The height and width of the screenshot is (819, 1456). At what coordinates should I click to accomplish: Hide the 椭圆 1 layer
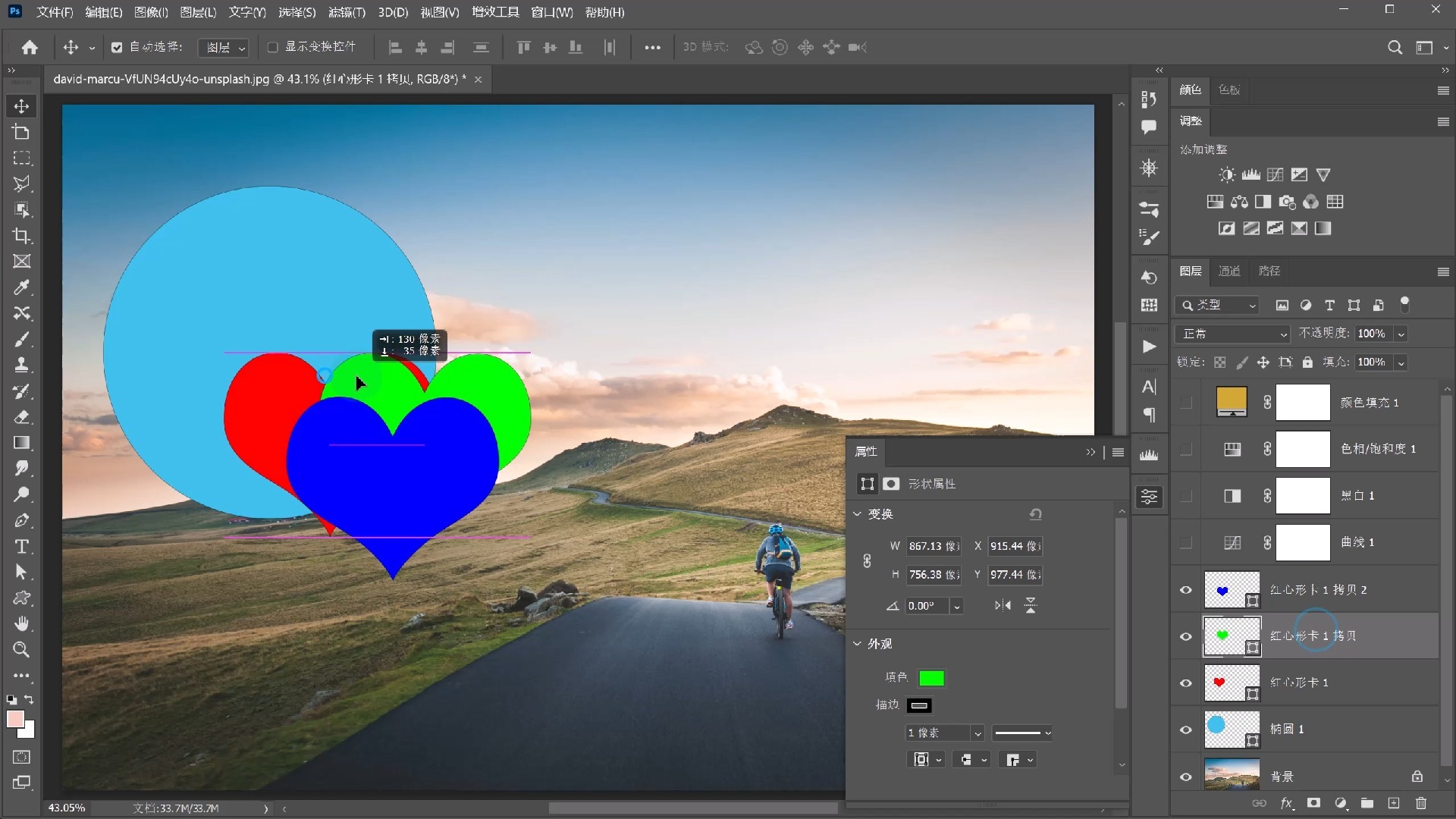pyautogui.click(x=1186, y=730)
